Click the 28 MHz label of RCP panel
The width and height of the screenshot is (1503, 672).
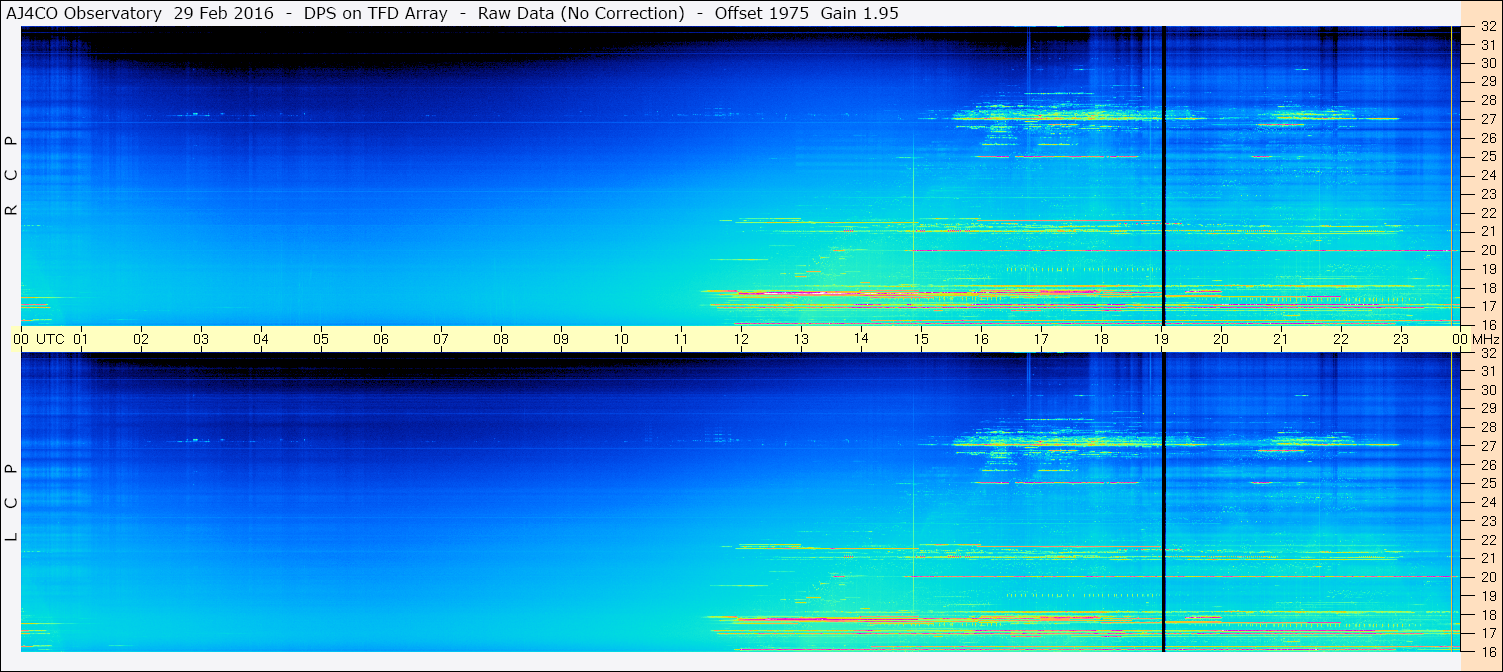[x=1488, y=100]
